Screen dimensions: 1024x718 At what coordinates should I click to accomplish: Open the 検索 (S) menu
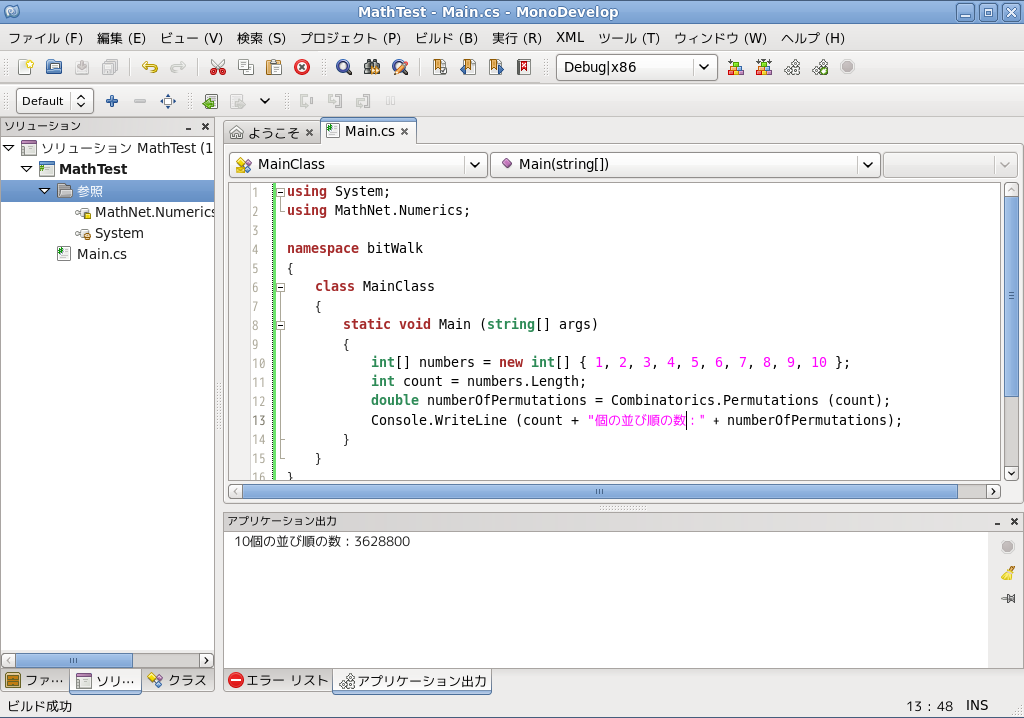tap(261, 38)
